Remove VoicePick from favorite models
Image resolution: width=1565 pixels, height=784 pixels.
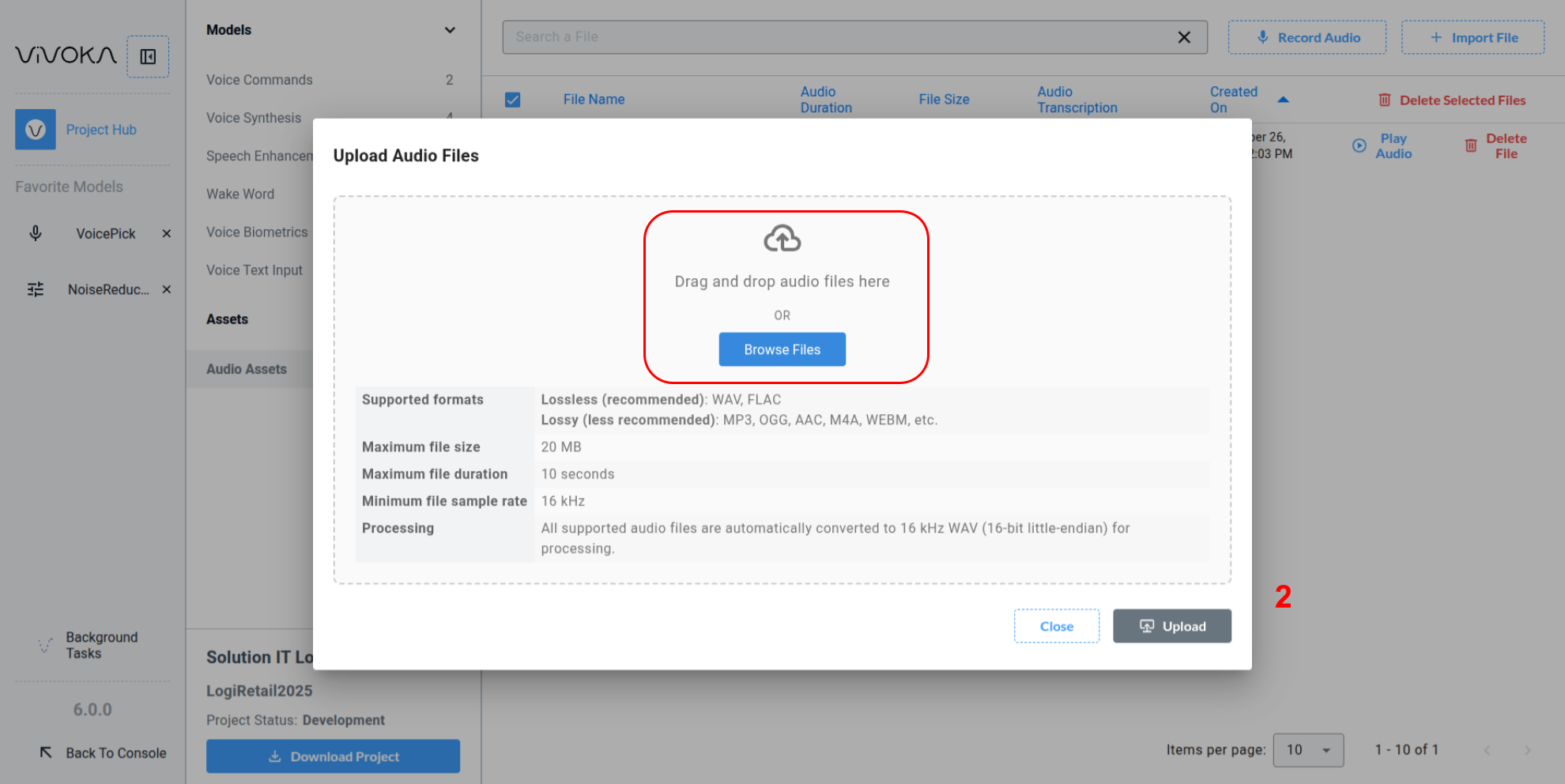pyautogui.click(x=167, y=233)
